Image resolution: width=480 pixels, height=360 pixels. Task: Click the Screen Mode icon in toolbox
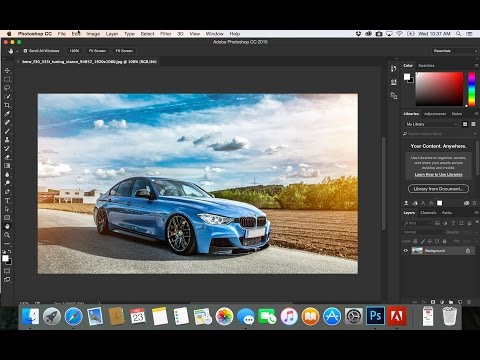click(7, 280)
